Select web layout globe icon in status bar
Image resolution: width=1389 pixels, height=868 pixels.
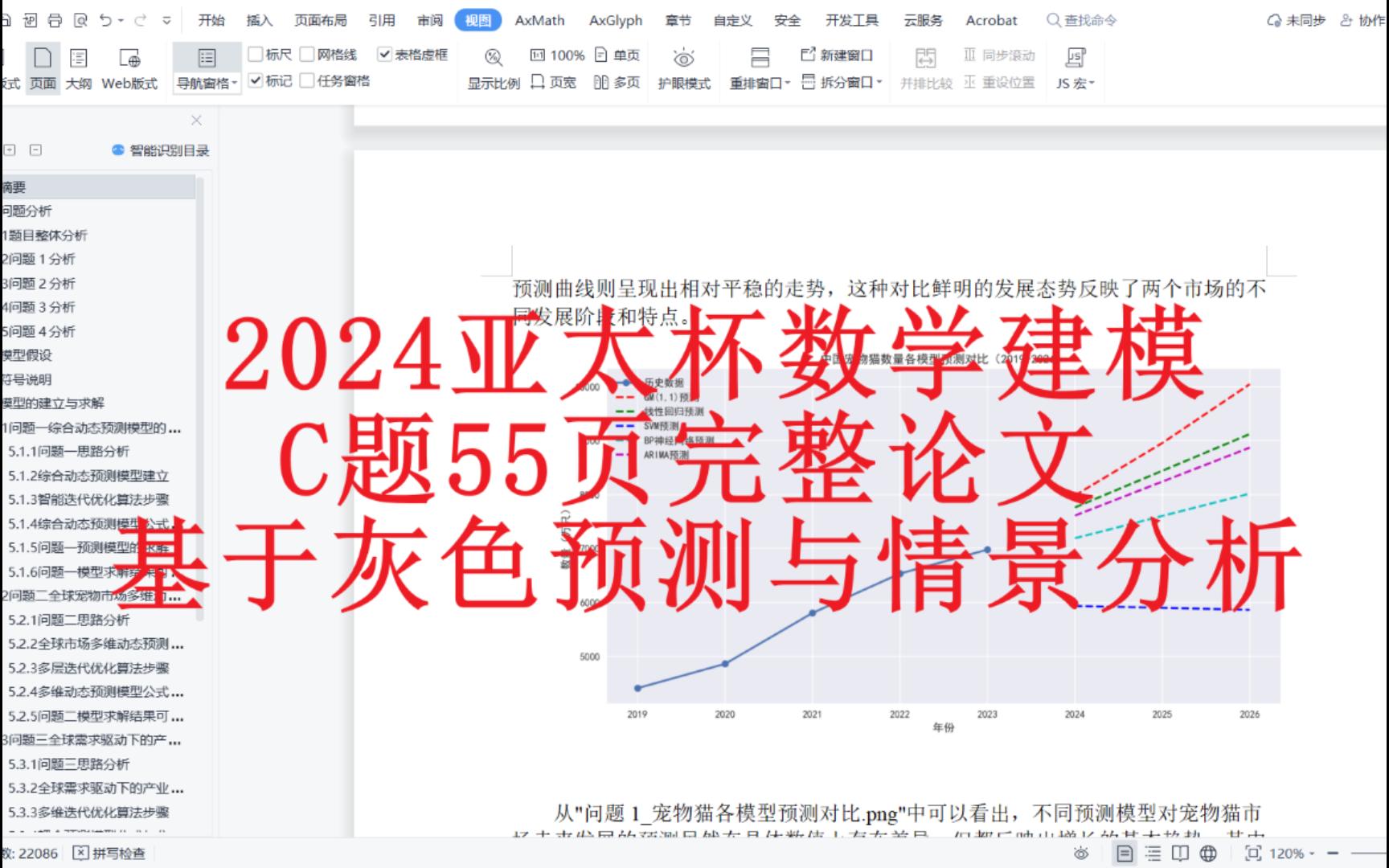[x=1207, y=853]
